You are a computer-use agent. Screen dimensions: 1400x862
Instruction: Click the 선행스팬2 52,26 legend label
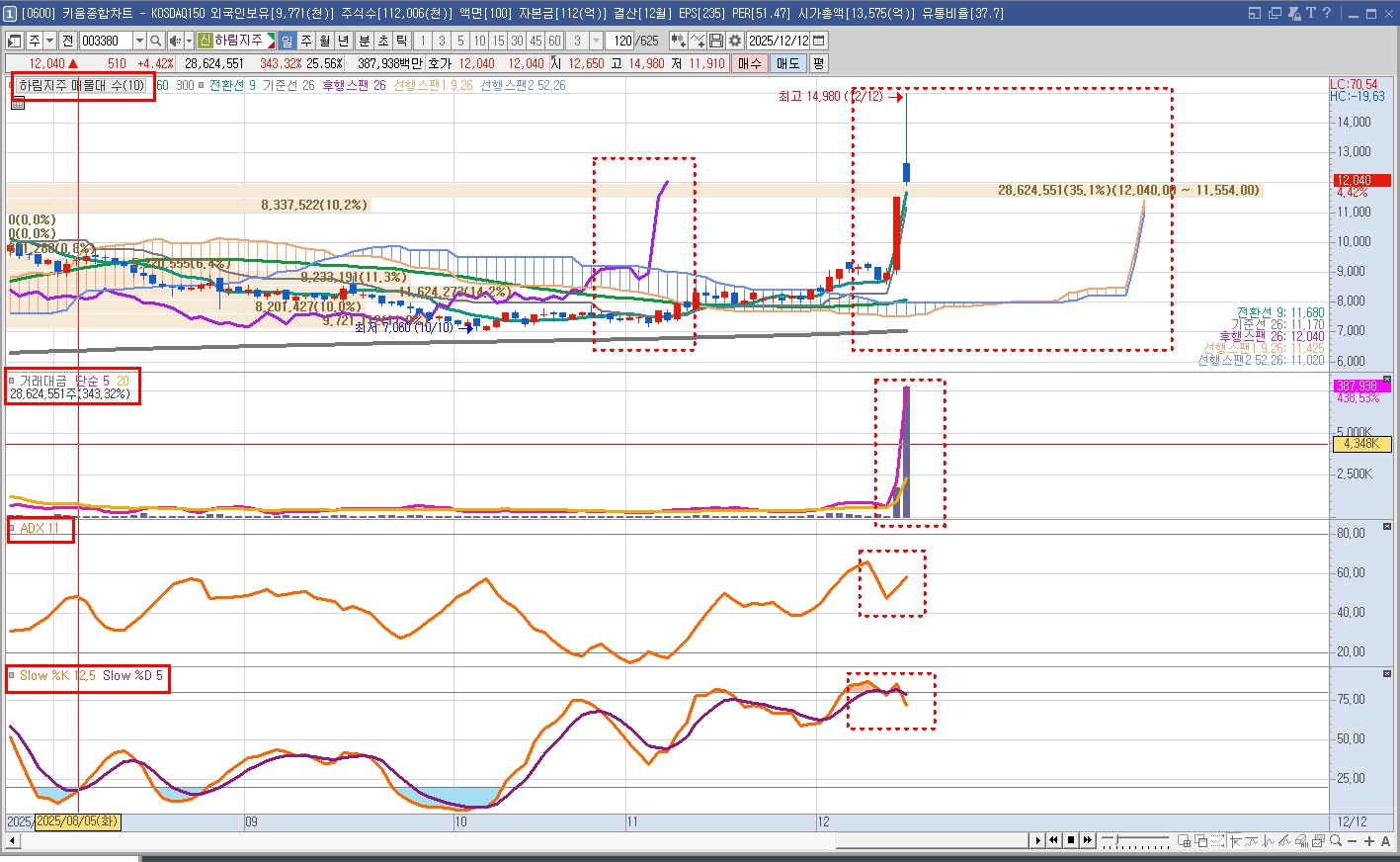coord(523,85)
